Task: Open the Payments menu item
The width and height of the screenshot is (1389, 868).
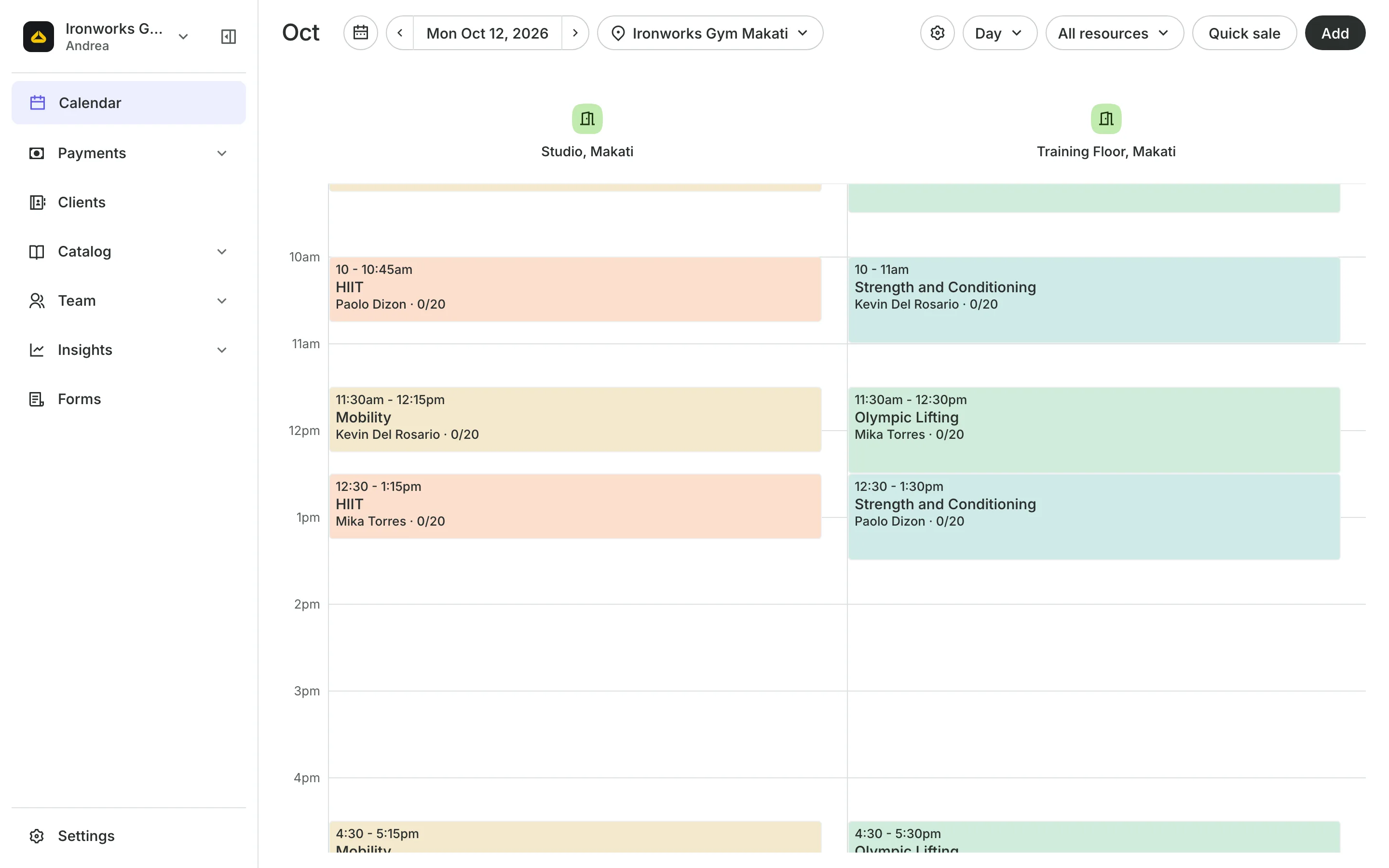Action: coord(129,153)
